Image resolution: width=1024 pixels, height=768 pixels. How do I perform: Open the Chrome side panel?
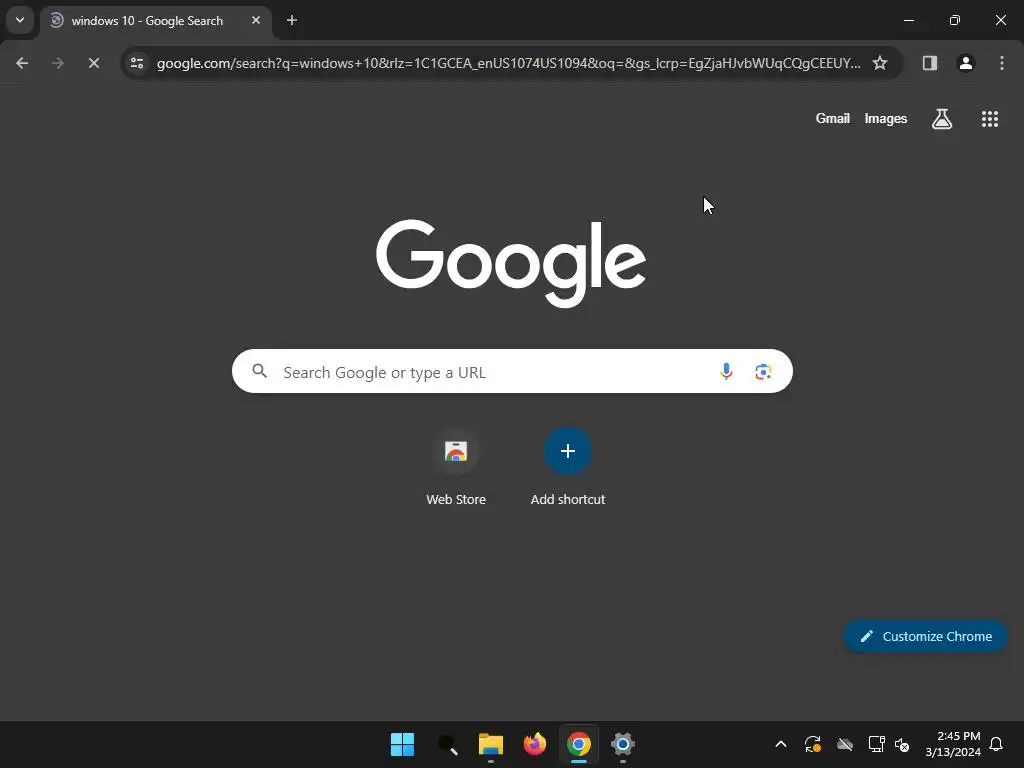929,63
